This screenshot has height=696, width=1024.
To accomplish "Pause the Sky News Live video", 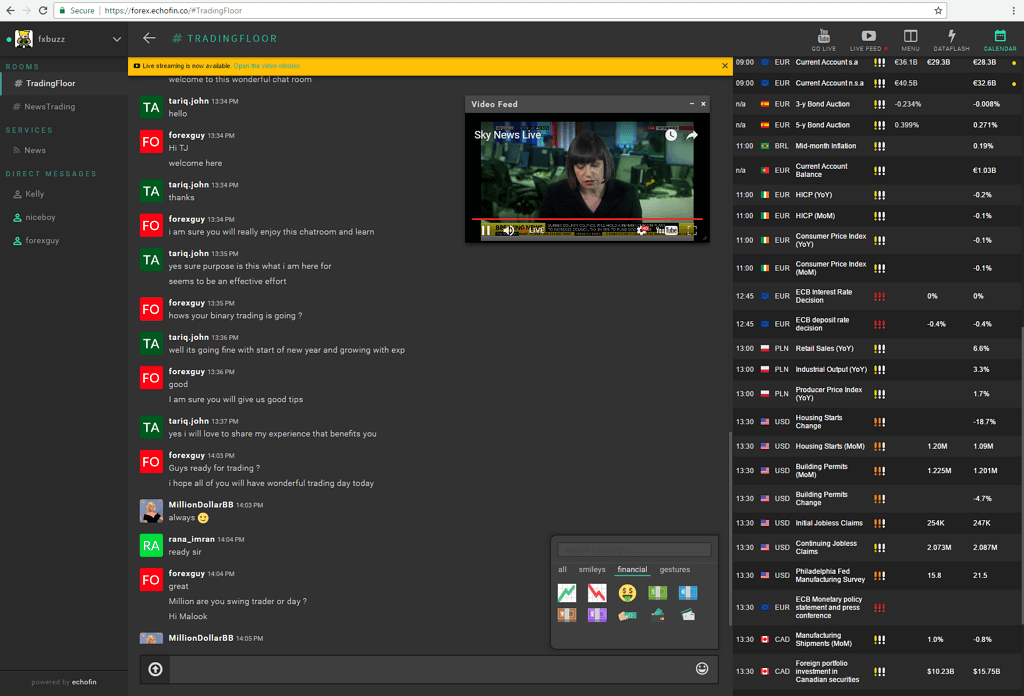I will tap(486, 230).
